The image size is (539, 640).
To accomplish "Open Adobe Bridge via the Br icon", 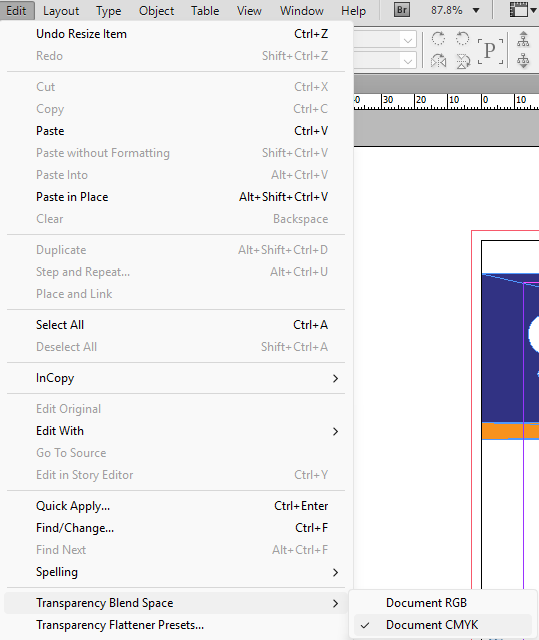I will [x=401, y=10].
